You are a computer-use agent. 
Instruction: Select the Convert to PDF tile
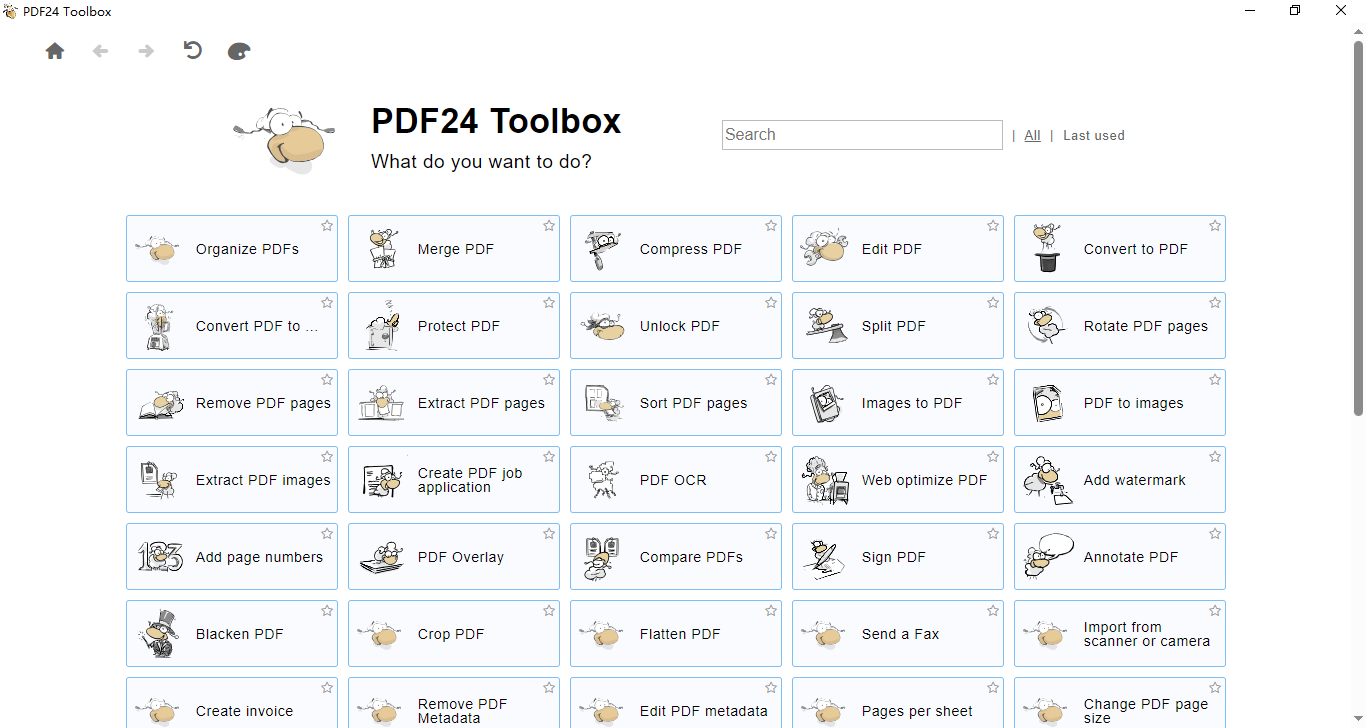(x=1120, y=249)
